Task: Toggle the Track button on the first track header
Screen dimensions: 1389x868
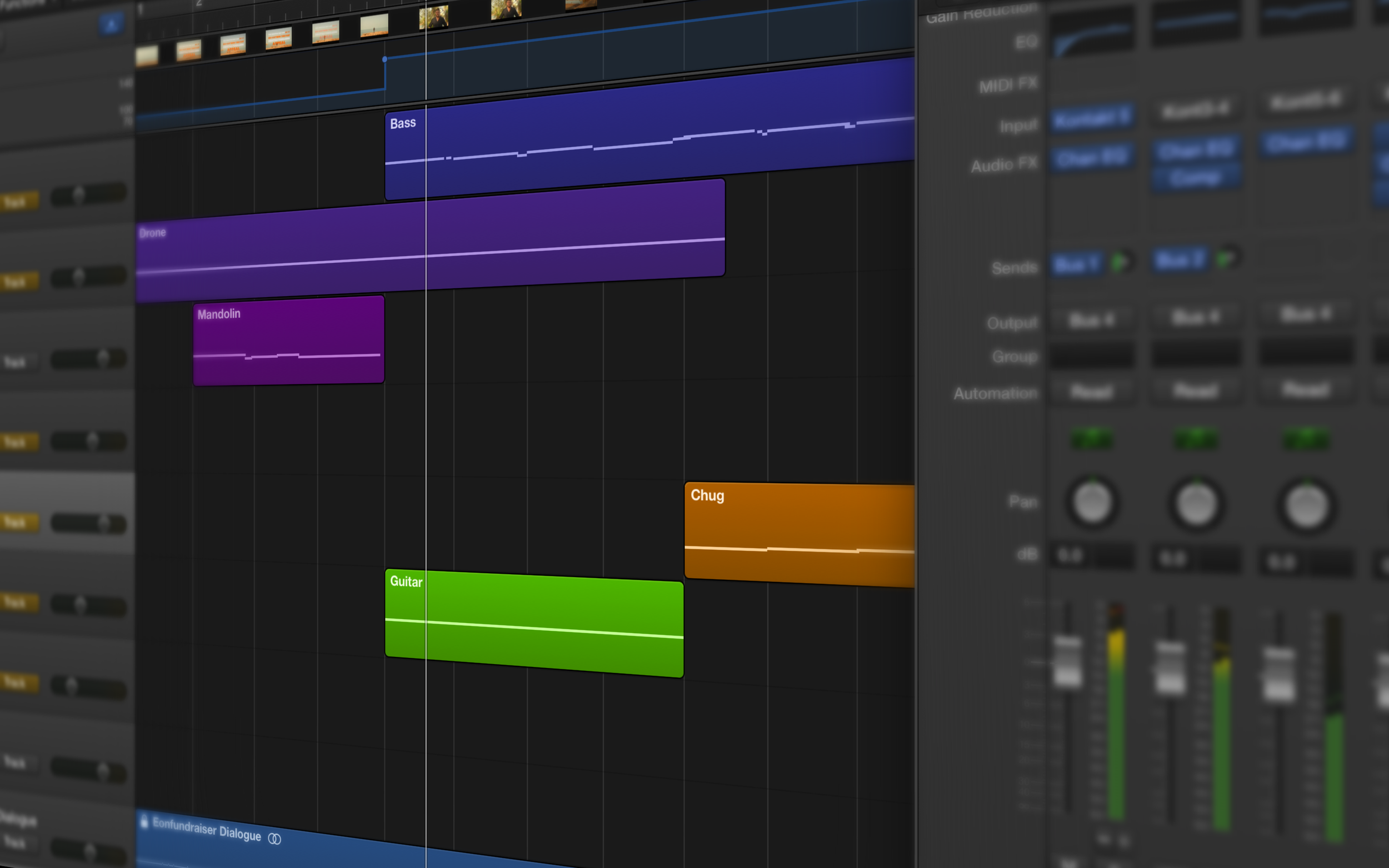Action: pyautogui.click(x=20, y=201)
